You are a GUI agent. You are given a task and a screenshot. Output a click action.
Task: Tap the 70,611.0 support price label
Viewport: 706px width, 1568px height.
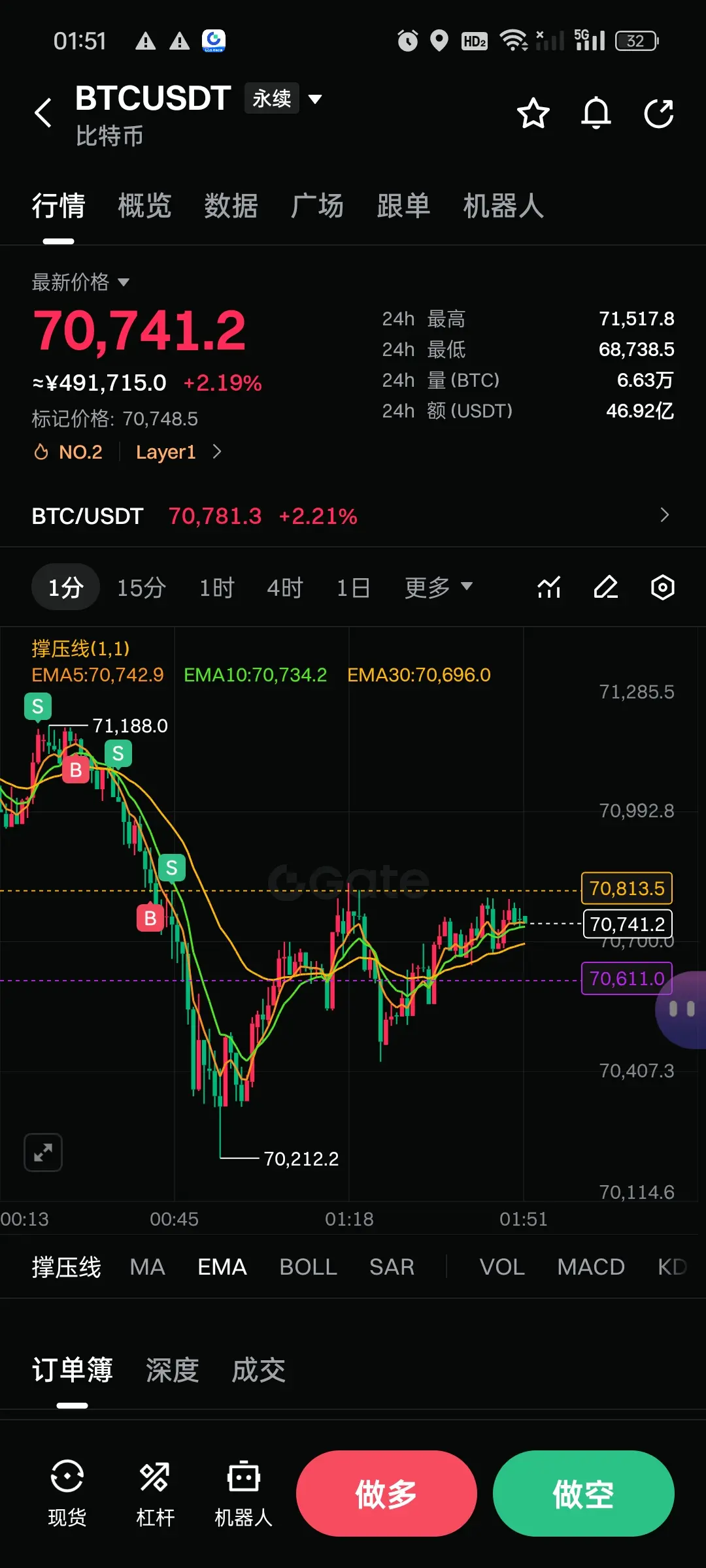point(627,979)
